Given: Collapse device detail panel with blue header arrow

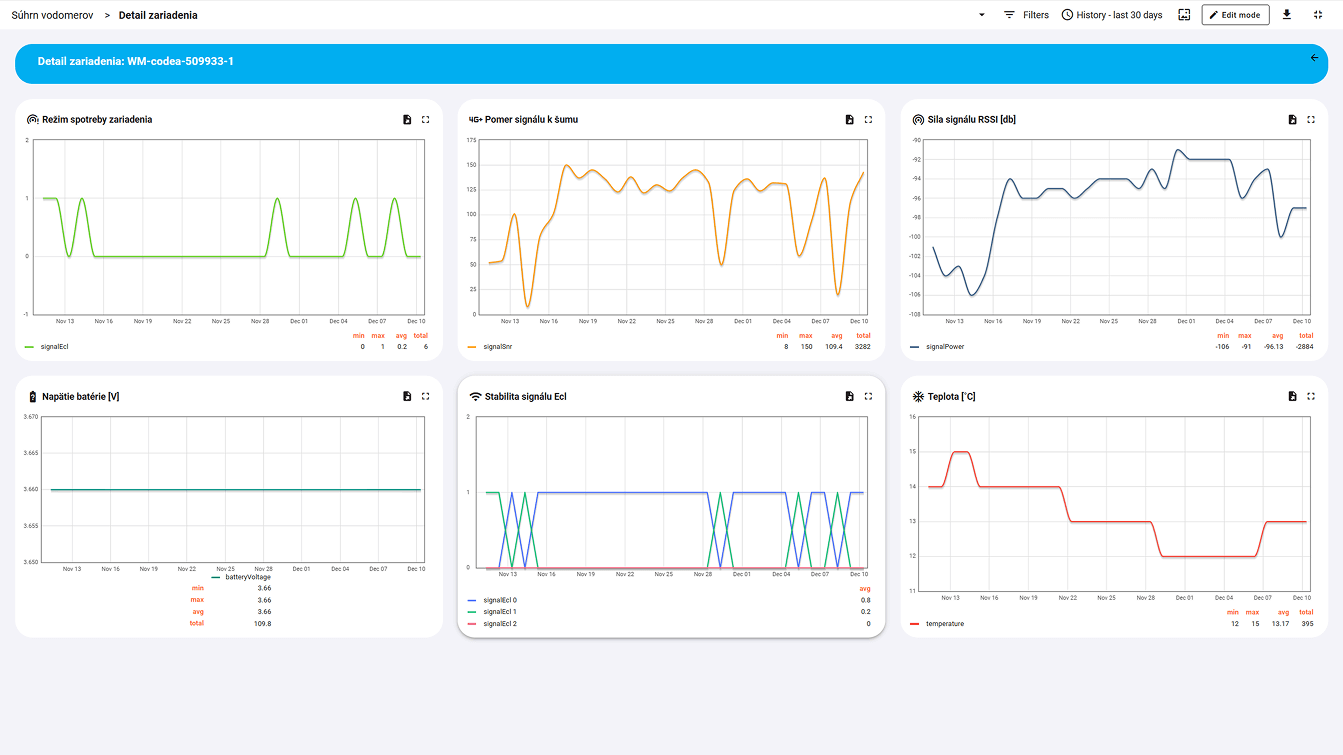Looking at the screenshot, I should coord(1314,58).
